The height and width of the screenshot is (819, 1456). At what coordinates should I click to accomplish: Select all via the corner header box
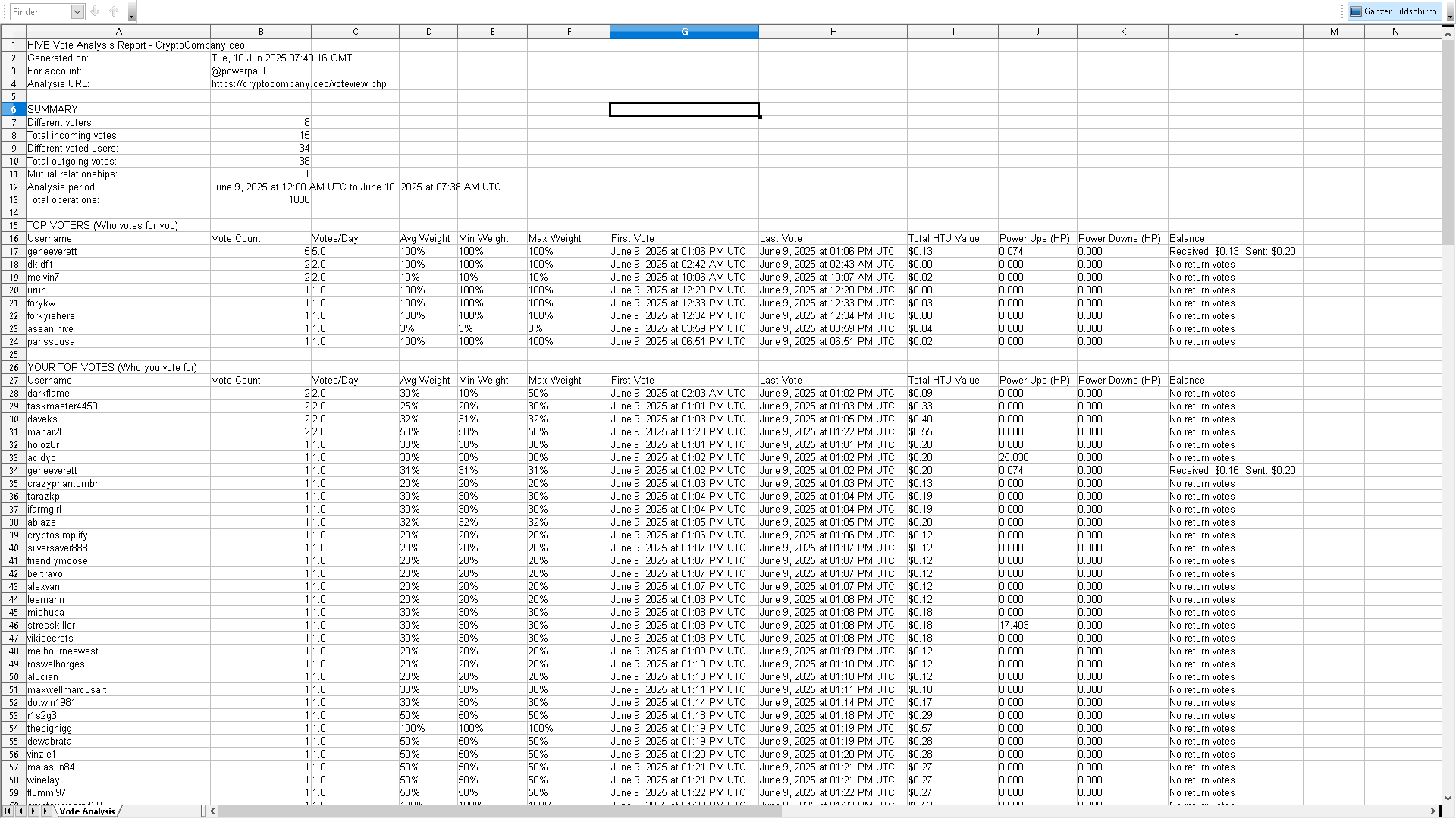pos(13,32)
